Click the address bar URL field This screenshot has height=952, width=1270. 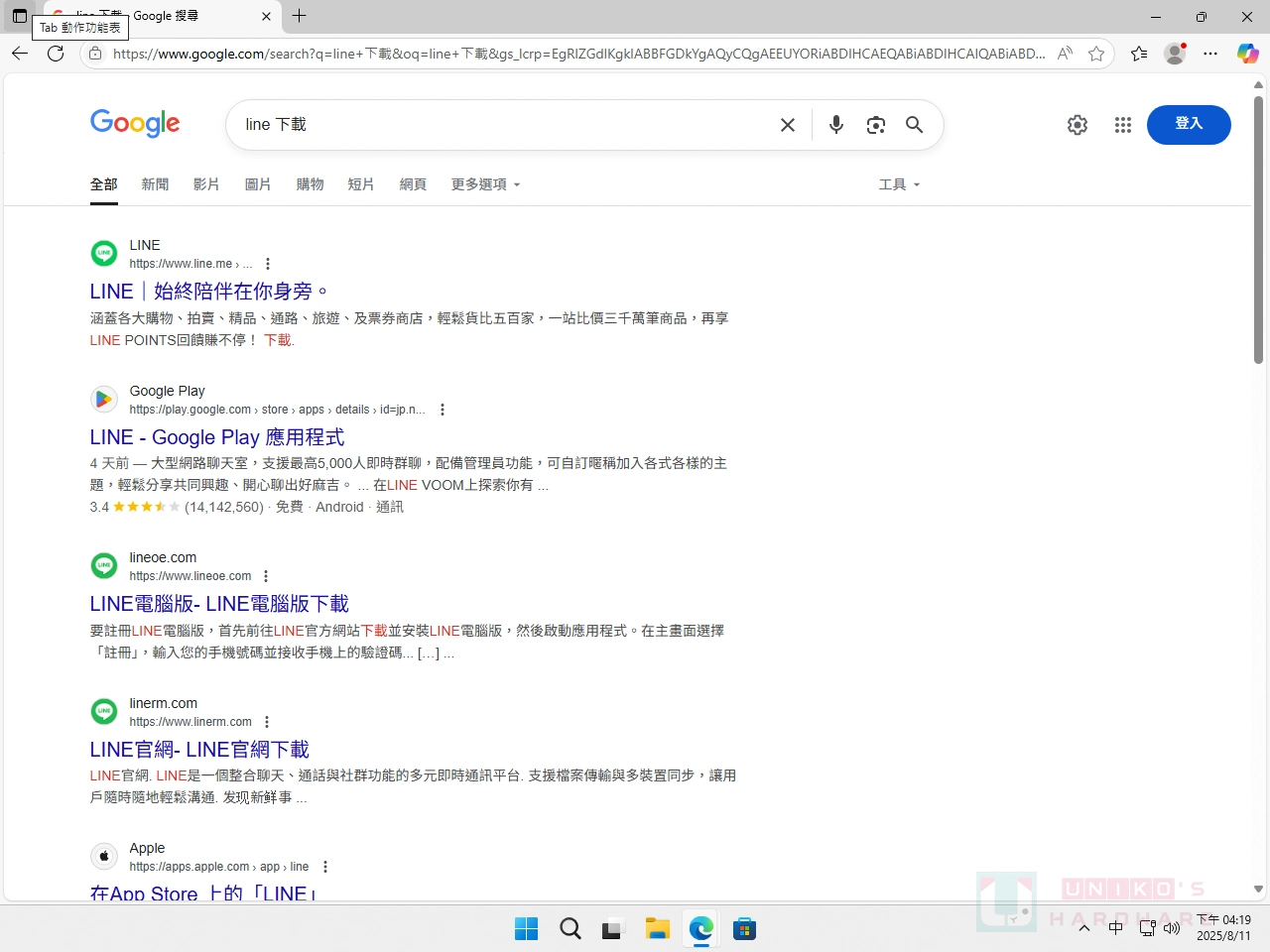click(x=578, y=54)
